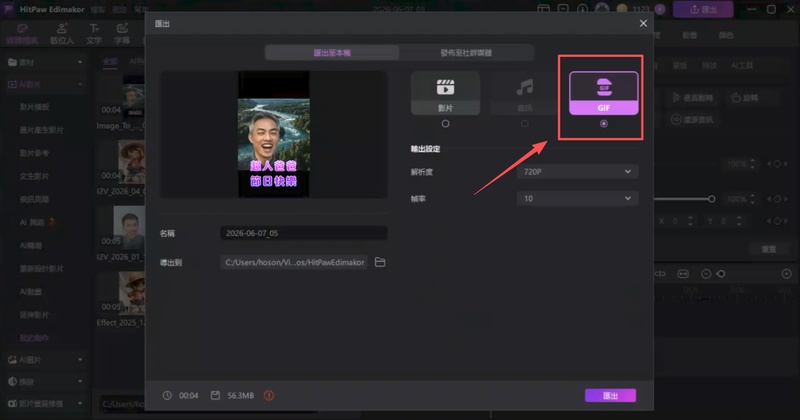Click the HitPaw Edimakor logo
Viewport: 800px width, 420px height.
(9, 9)
